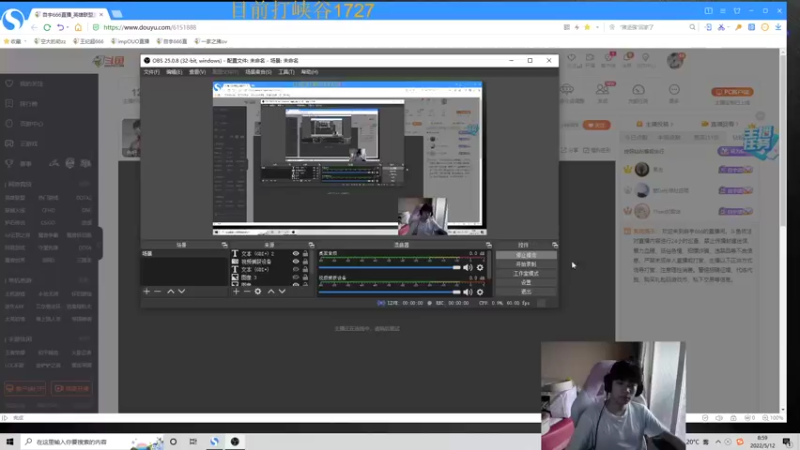Move the selected source down
Image resolution: width=800 pixels, height=450 pixels.
pos(282,291)
